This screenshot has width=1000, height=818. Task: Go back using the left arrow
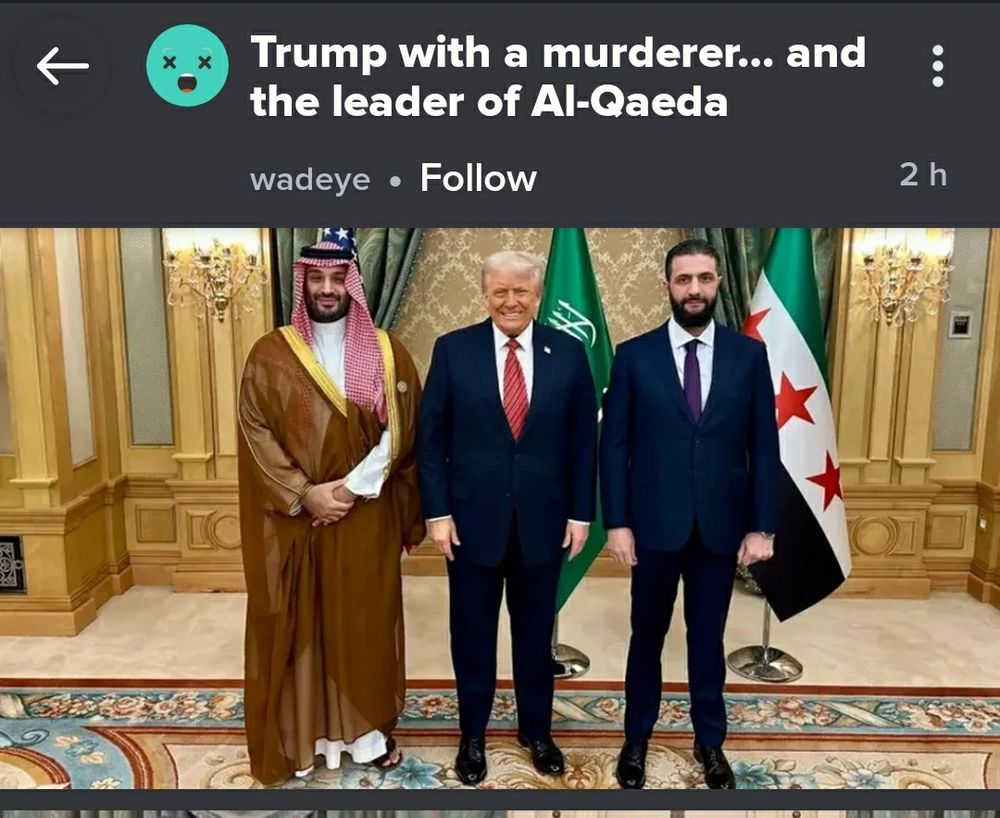click(x=62, y=66)
